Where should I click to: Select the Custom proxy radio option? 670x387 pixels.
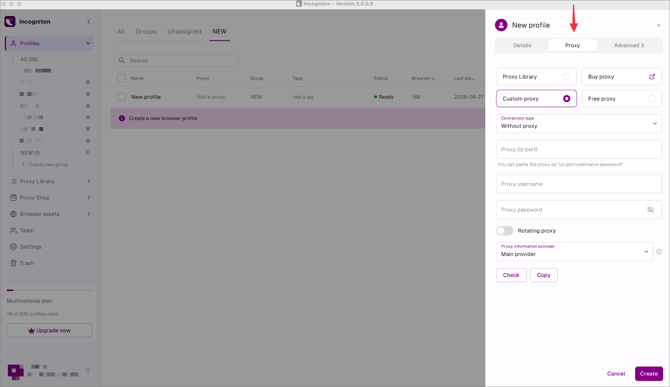tap(566, 99)
